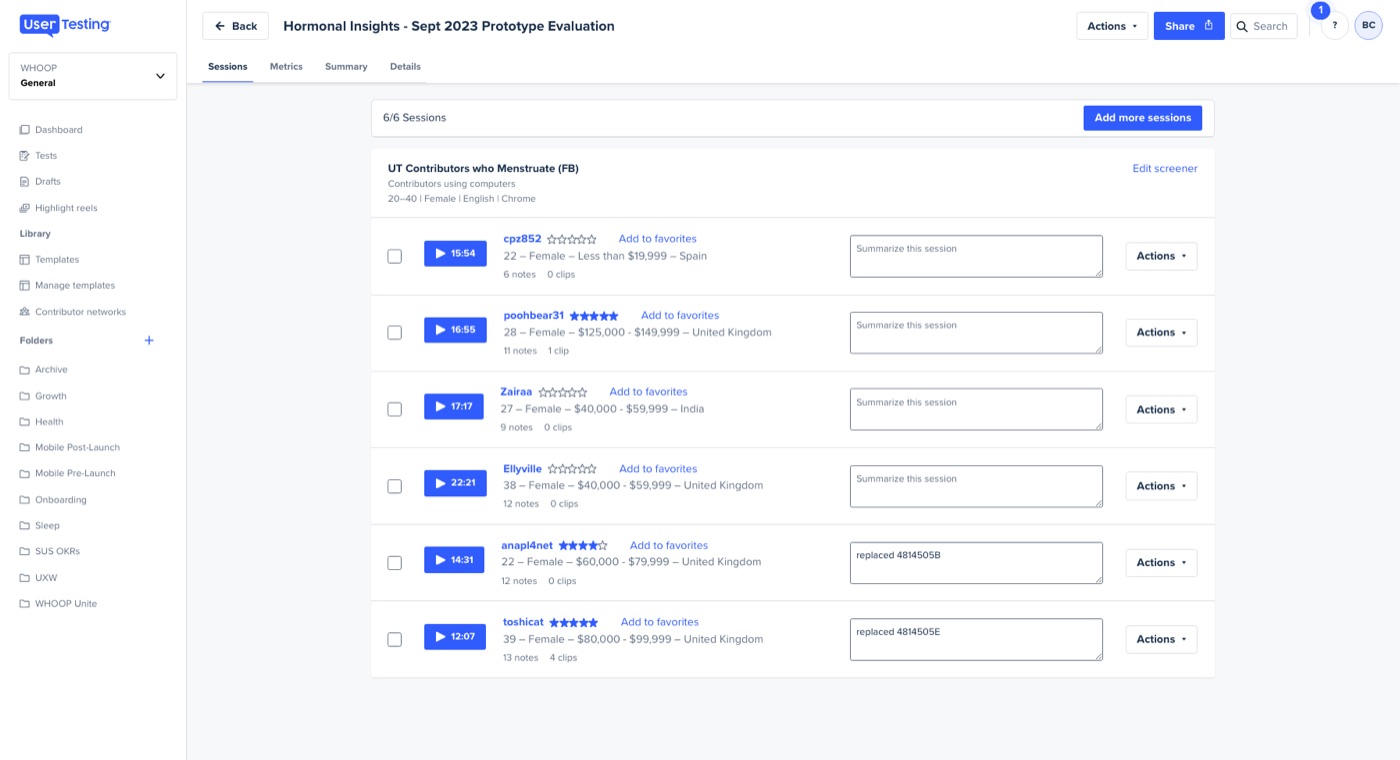Play the 12:07 toshicat session video
The height and width of the screenshot is (760, 1400).
click(455, 637)
